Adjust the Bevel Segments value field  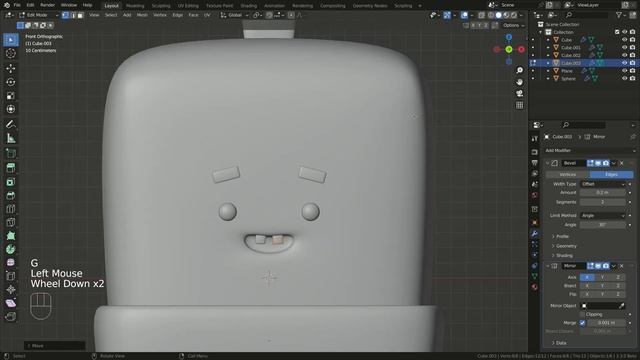(603, 202)
